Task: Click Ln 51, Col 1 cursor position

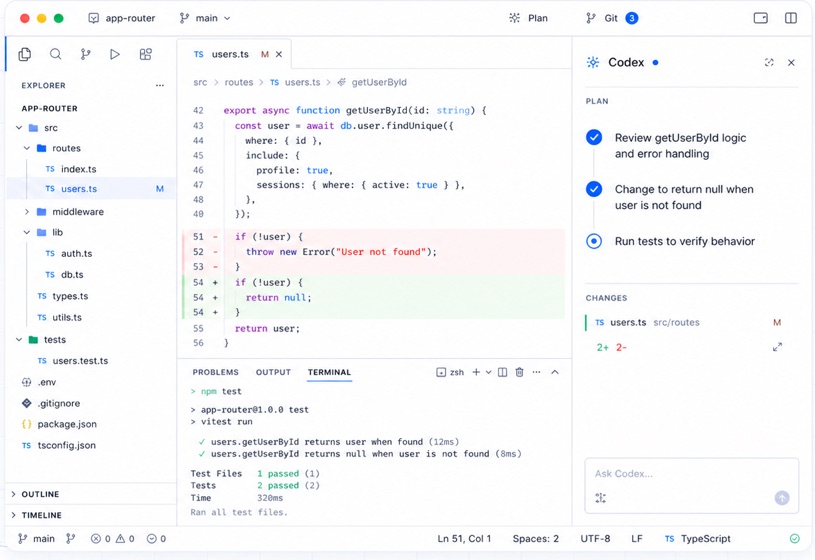Action: pyautogui.click(x=464, y=539)
